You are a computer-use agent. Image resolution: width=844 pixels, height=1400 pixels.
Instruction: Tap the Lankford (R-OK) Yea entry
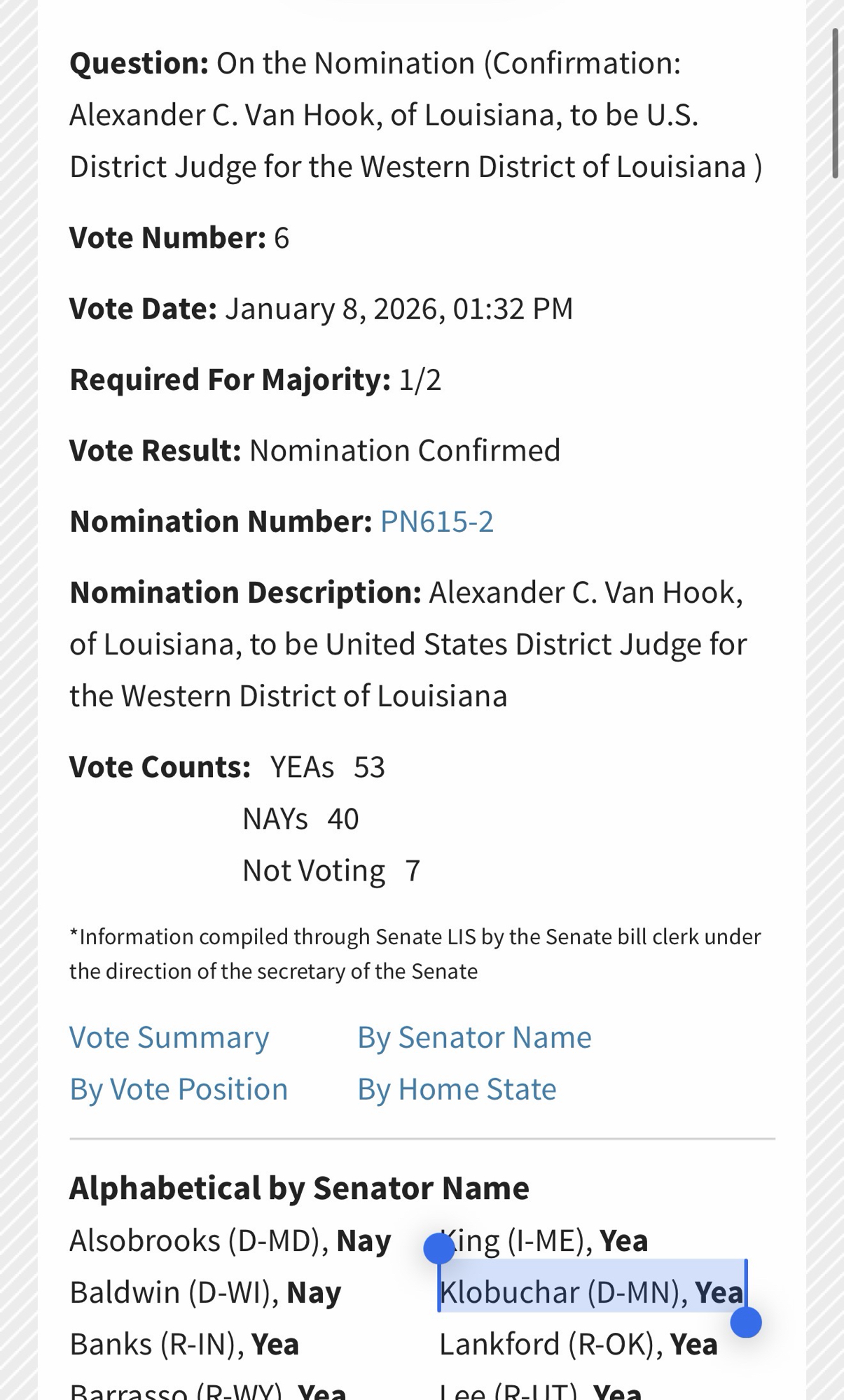578,1344
